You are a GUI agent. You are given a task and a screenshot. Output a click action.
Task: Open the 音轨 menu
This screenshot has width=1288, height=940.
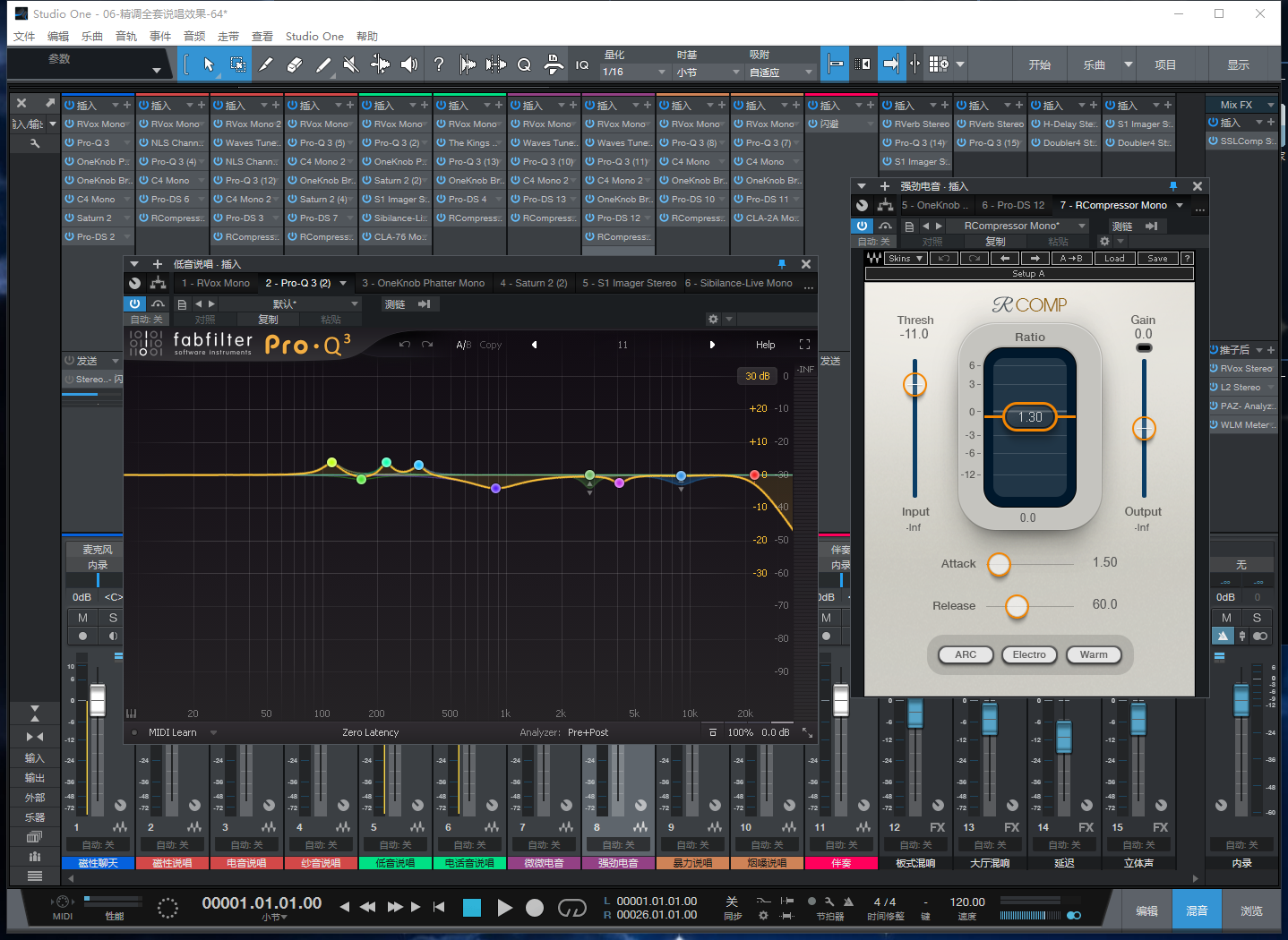[126, 37]
